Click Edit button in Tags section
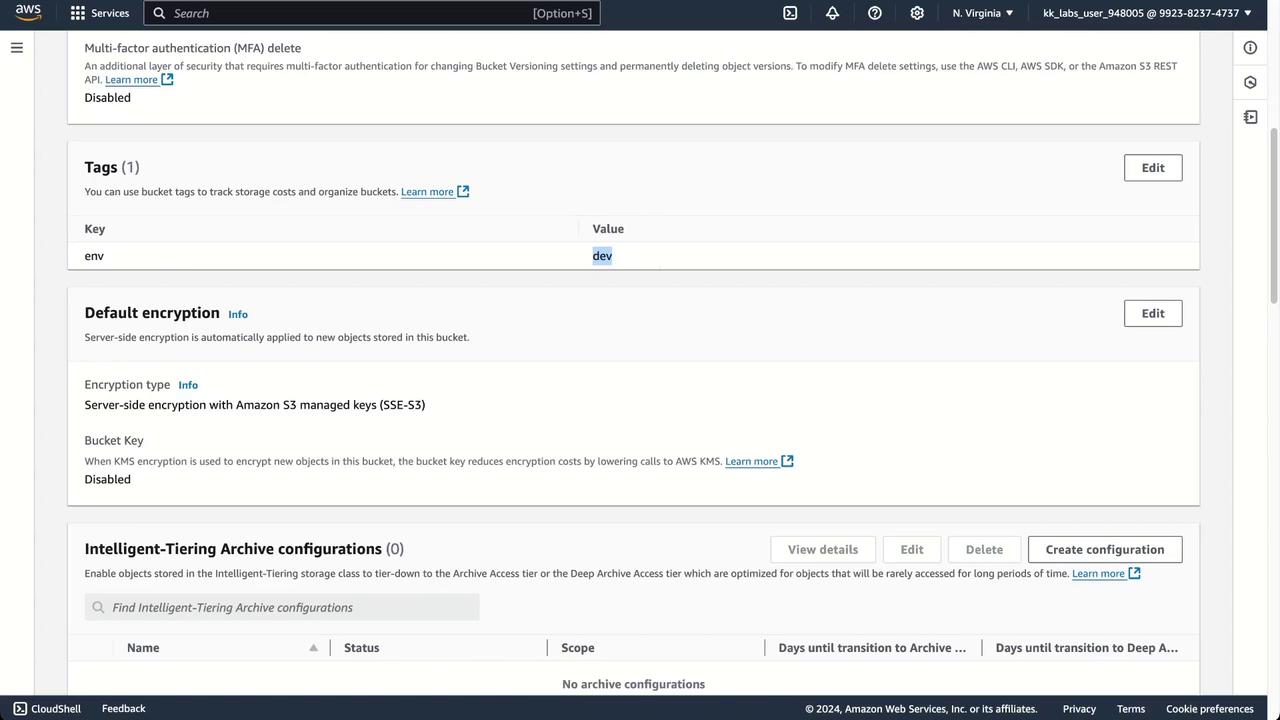The width and height of the screenshot is (1280, 720). 1153,168
